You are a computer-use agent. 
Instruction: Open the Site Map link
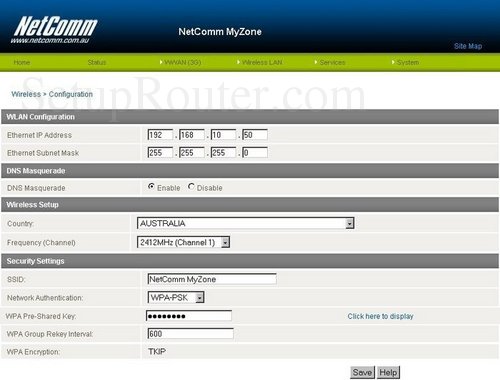(468, 46)
